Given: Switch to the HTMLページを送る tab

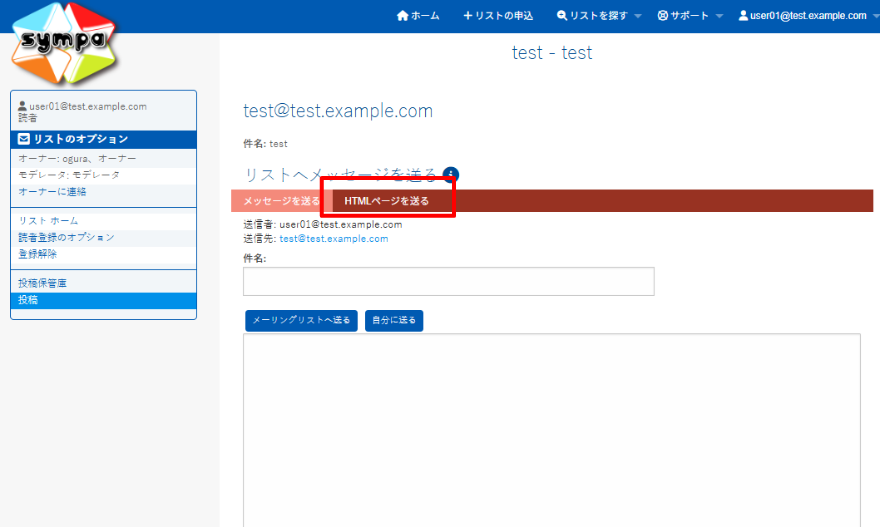Looking at the screenshot, I should (386, 201).
